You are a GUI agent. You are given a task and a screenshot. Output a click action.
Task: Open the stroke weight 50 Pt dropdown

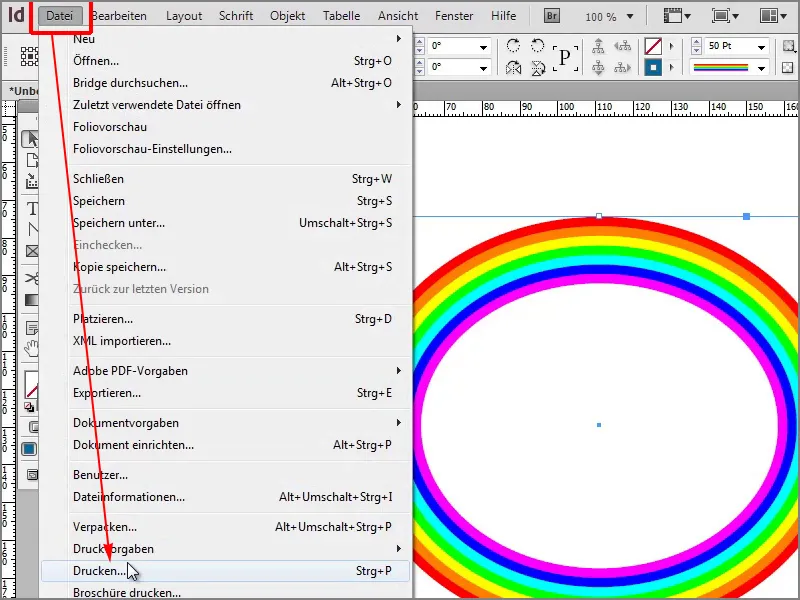[x=762, y=46]
